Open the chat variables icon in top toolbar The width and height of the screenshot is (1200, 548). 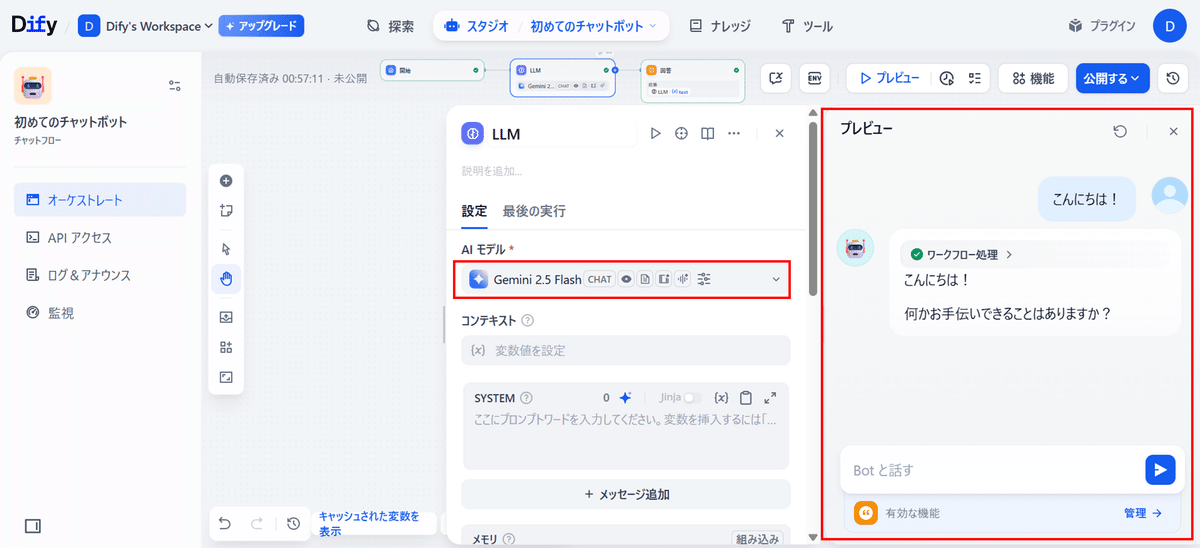[776, 78]
